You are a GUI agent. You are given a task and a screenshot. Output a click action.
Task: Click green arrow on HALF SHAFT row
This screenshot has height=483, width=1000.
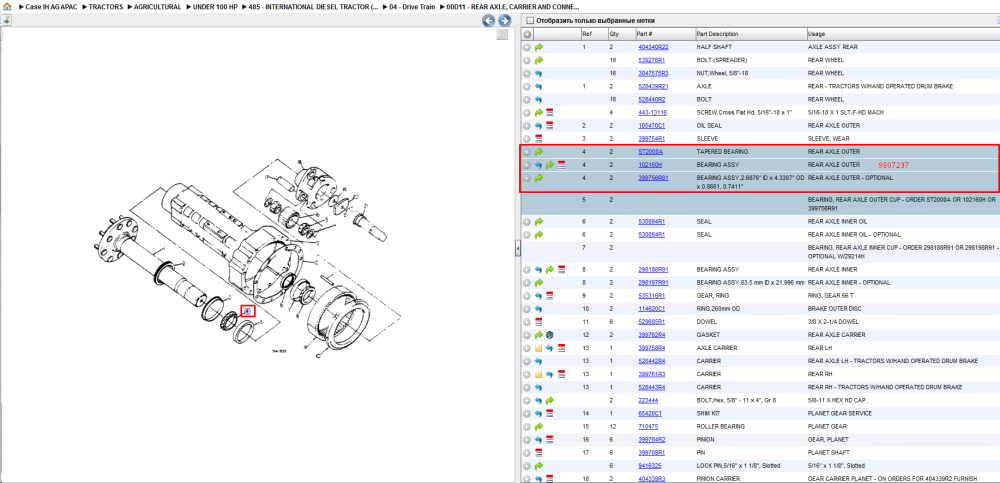pos(538,47)
